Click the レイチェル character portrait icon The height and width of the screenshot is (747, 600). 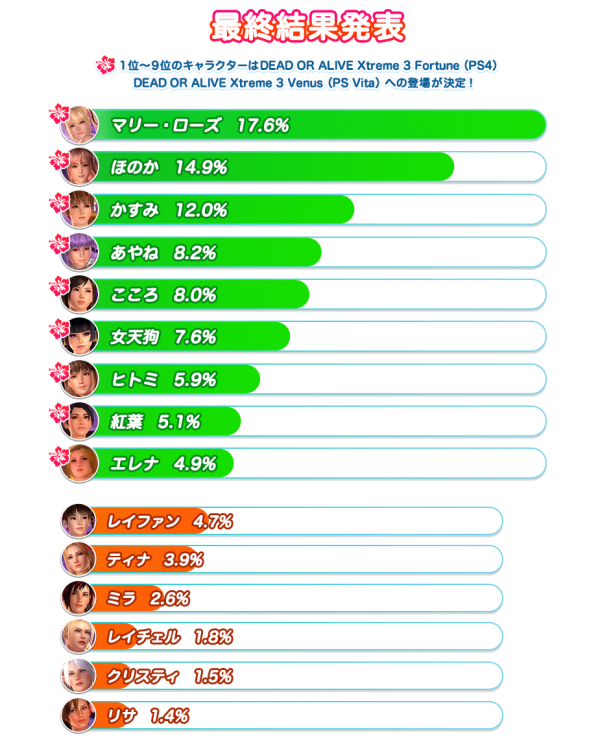click(78, 637)
